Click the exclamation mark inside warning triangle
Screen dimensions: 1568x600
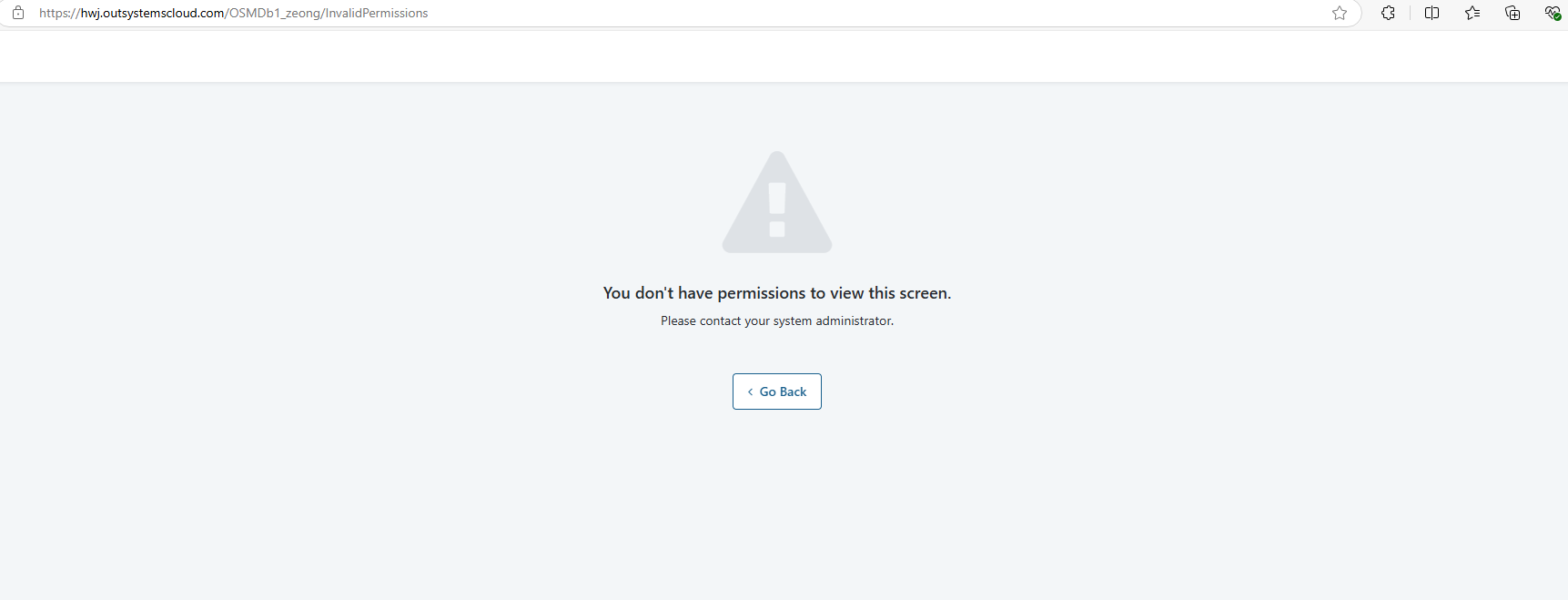(777, 209)
